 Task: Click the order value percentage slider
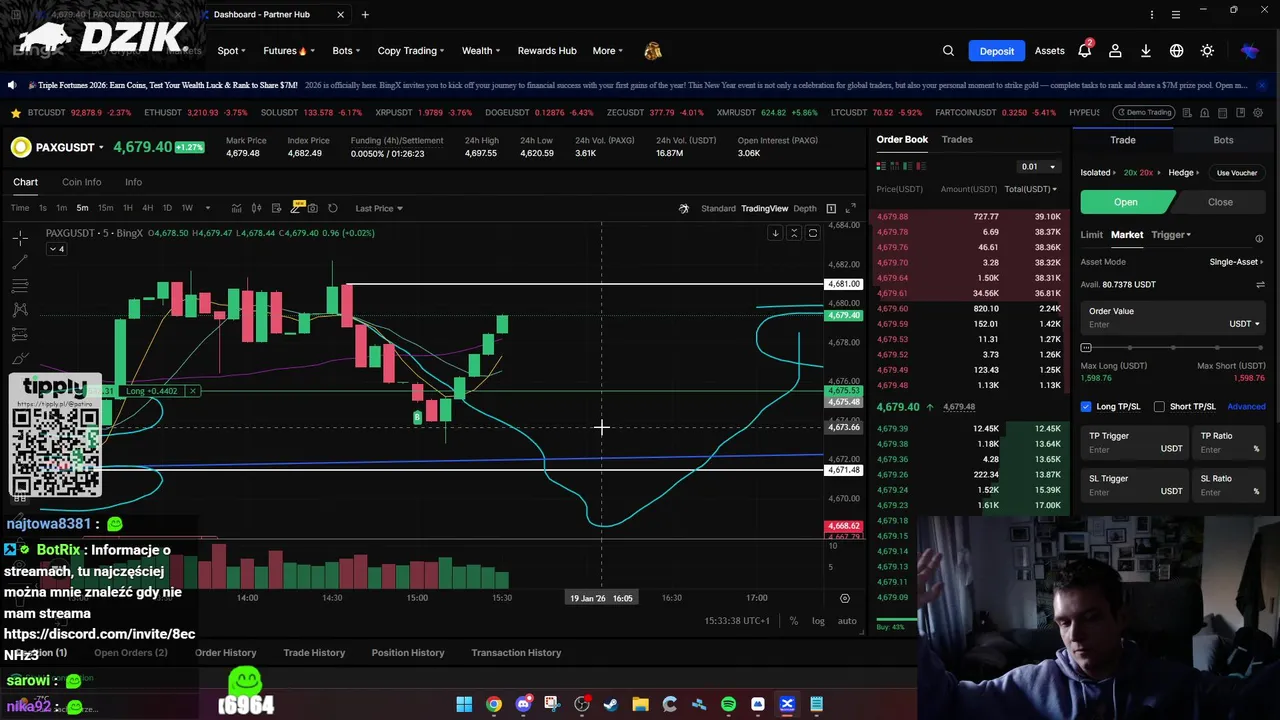(1173, 347)
